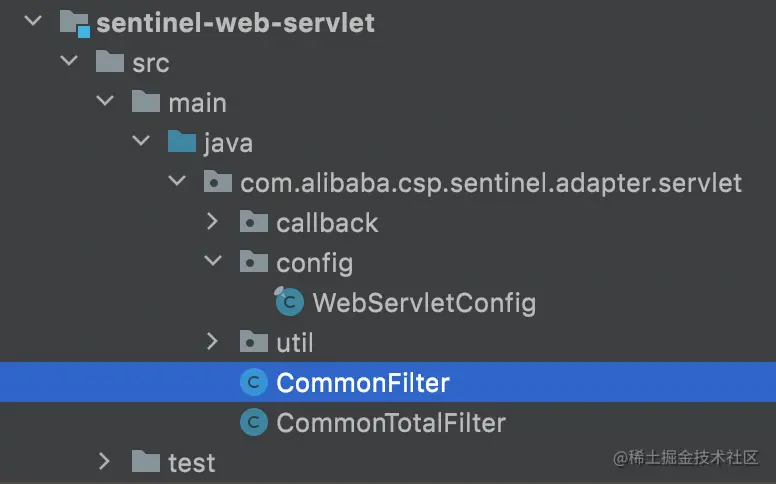The image size is (776, 484).
Task: Select the CommonTotalFilter class file
Action: (x=391, y=422)
